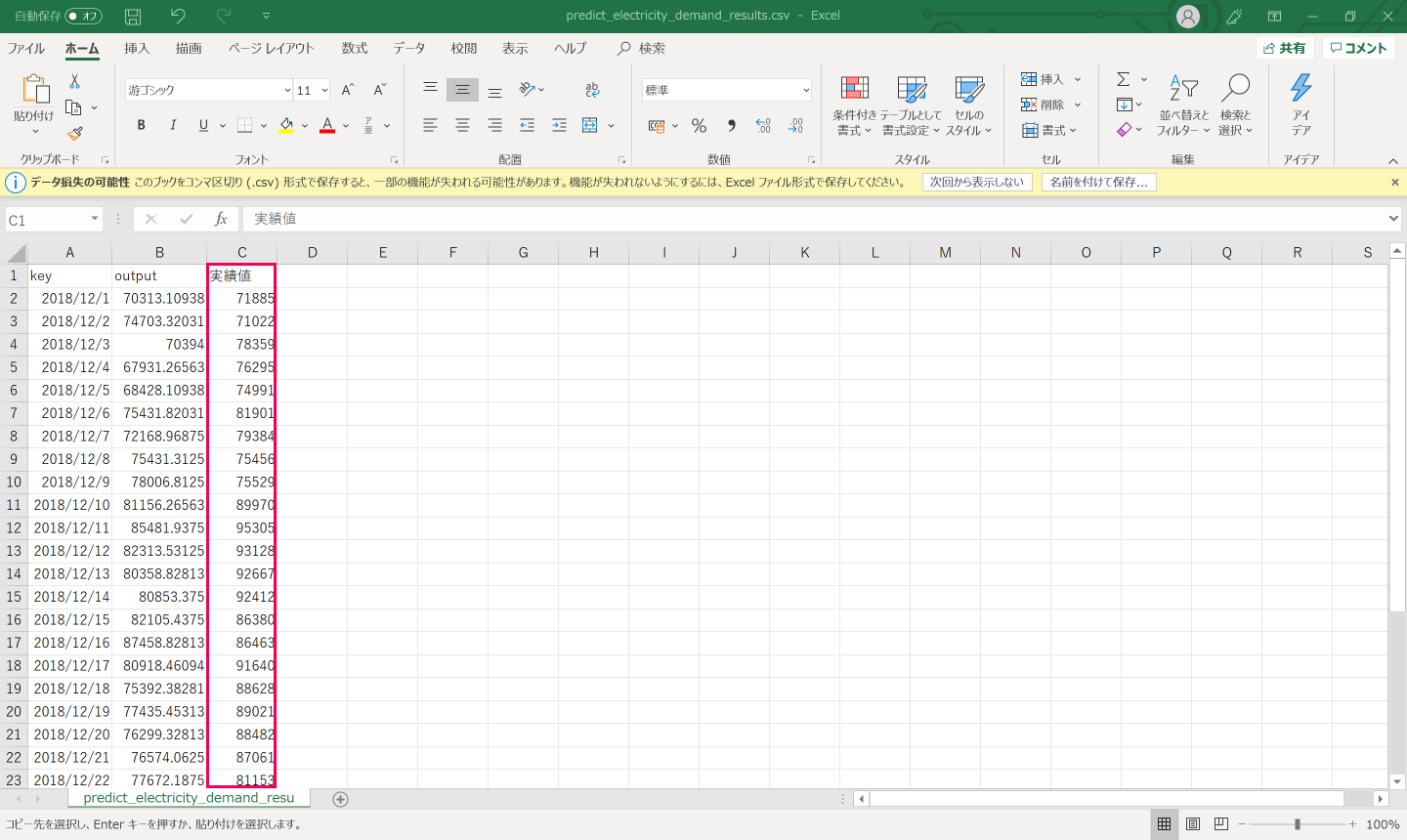This screenshot has height=840, width=1407.
Task: Open font size dropdown
Action: click(x=324, y=90)
